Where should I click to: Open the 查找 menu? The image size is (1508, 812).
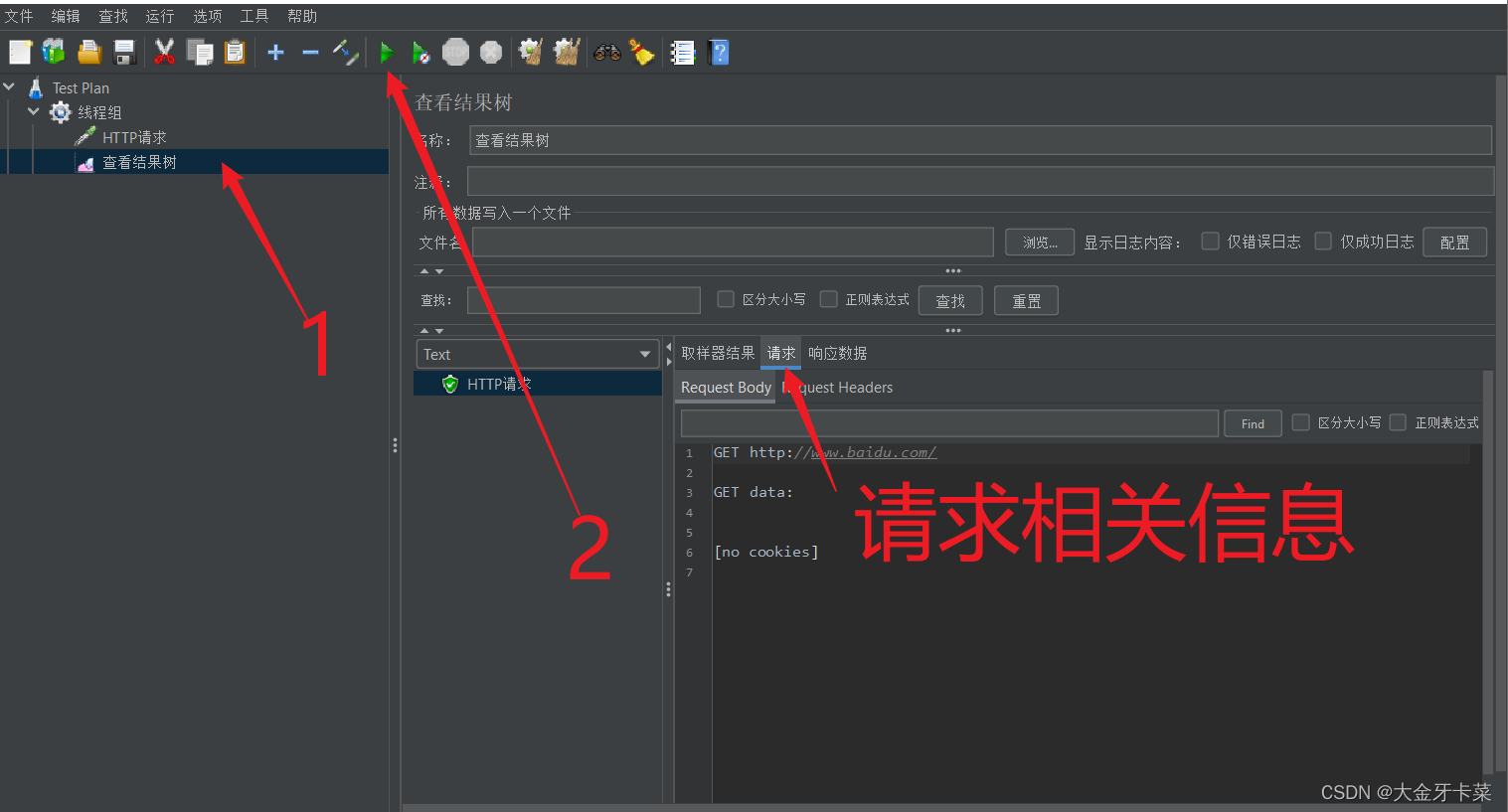point(113,16)
